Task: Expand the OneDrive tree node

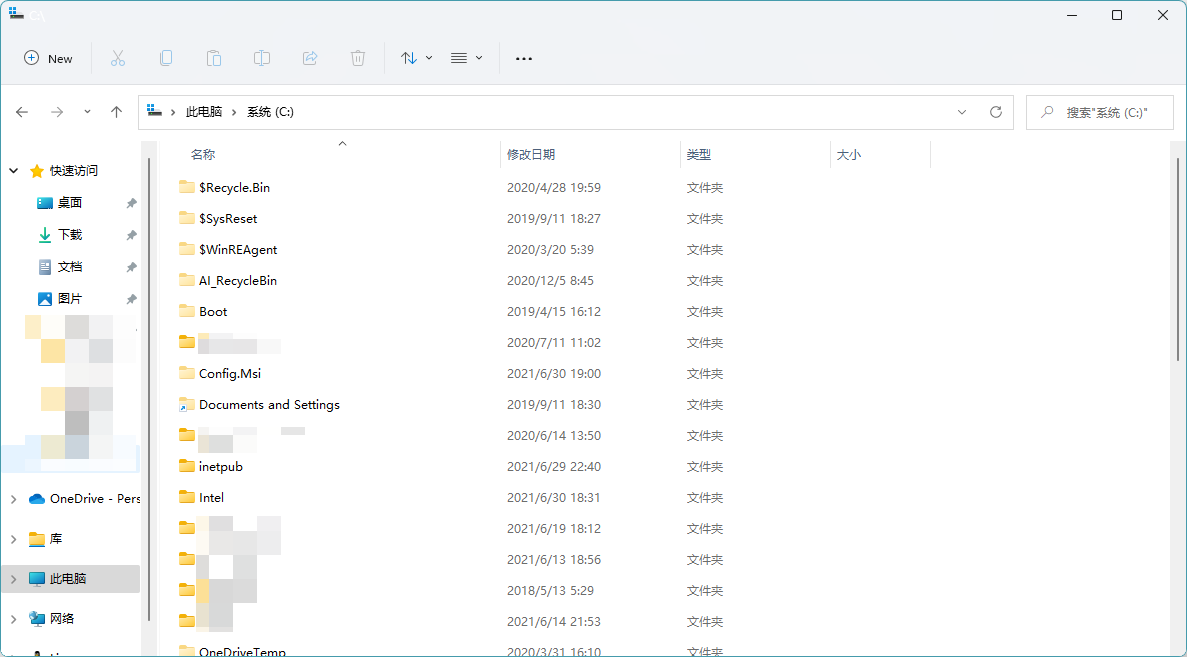Action: click(x=13, y=499)
